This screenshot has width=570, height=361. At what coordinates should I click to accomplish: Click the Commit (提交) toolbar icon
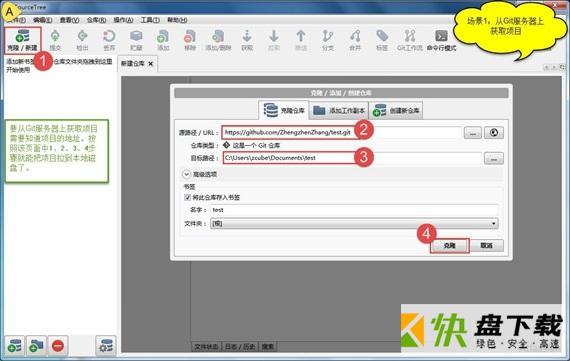pyautogui.click(x=55, y=40)
